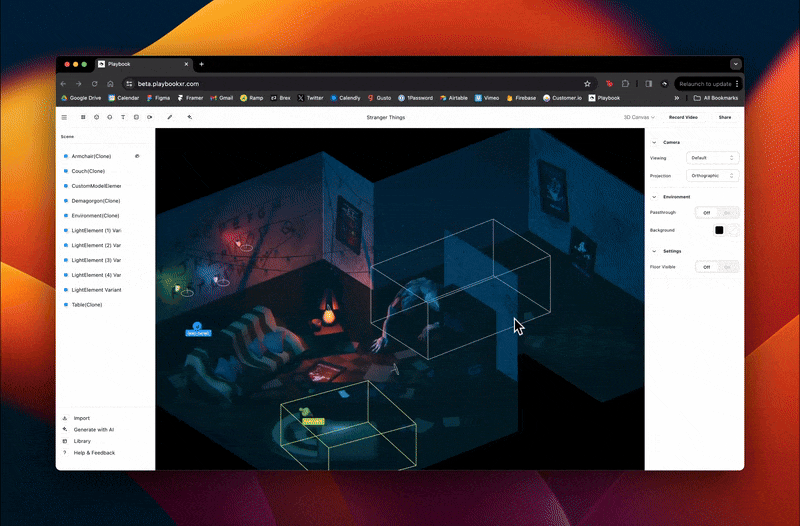Click the lit lamp object in the scene
Screen dimensions: 800x526
click(x=329, y=312)
